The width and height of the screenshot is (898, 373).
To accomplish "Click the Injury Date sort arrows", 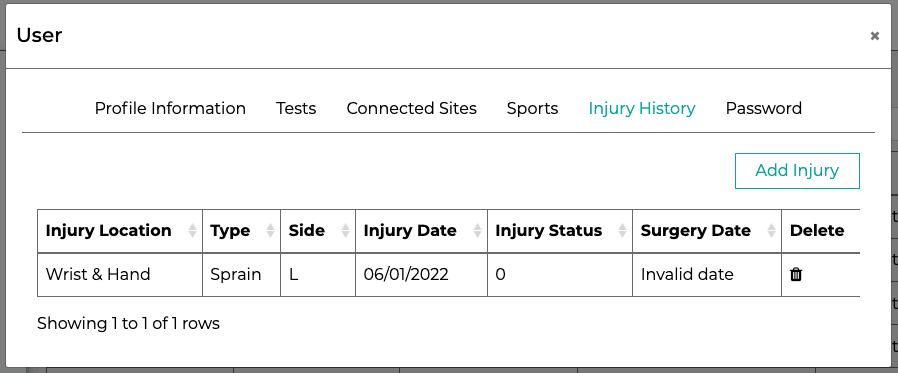I will [477, 231].
